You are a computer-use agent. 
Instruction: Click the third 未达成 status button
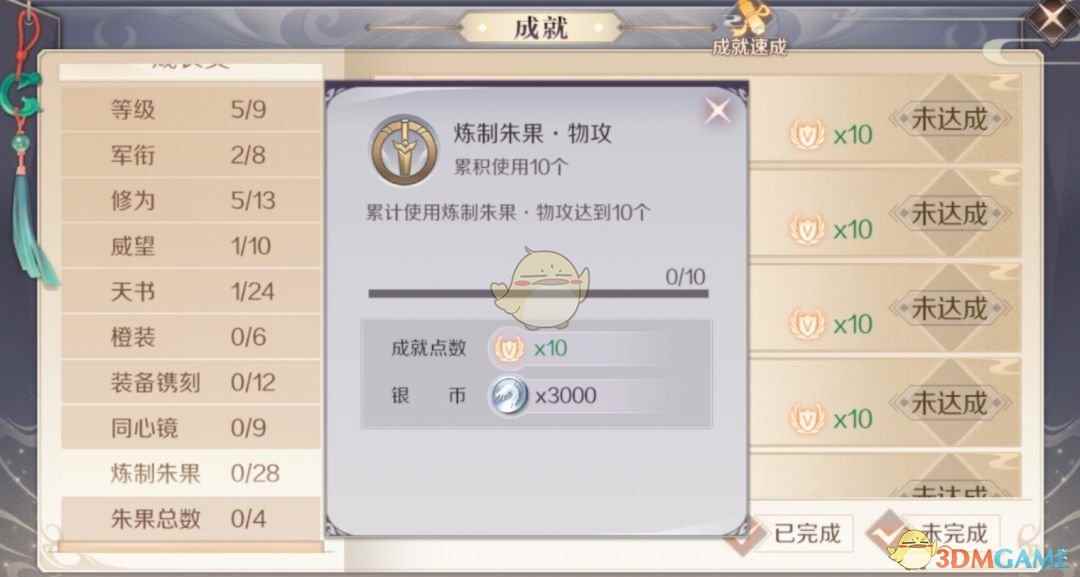tap(950, 308)
